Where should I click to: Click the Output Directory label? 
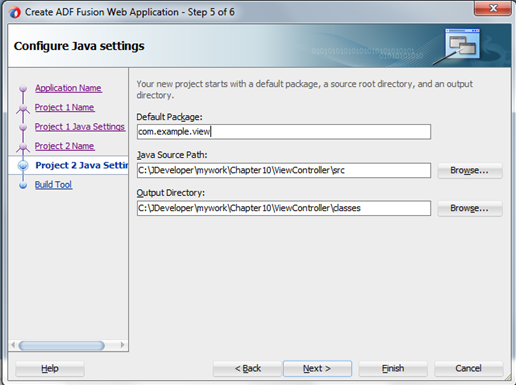(x=171, y=193)
